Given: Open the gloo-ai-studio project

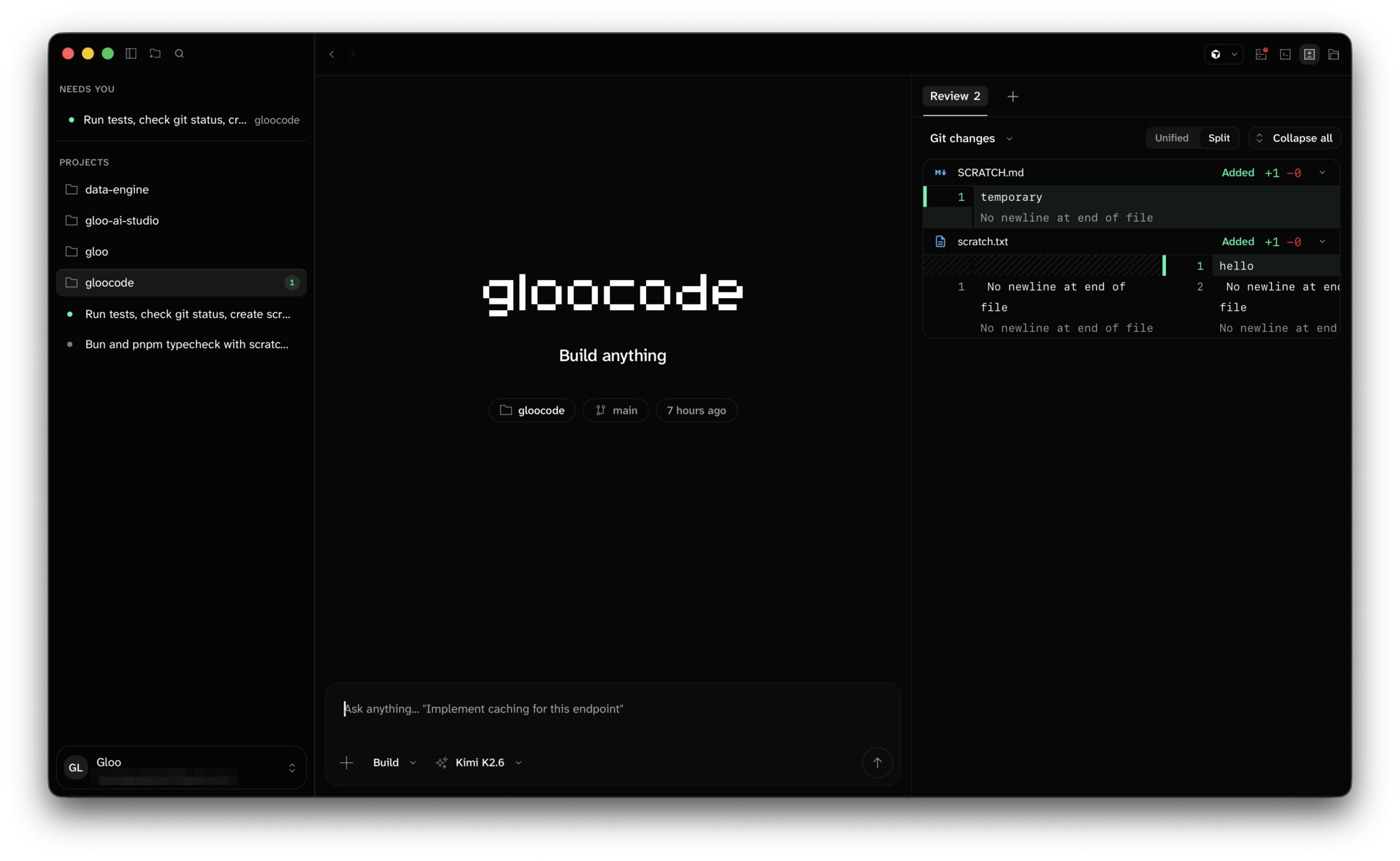Looking at the screenshot, I should click(x=181, y=220).
